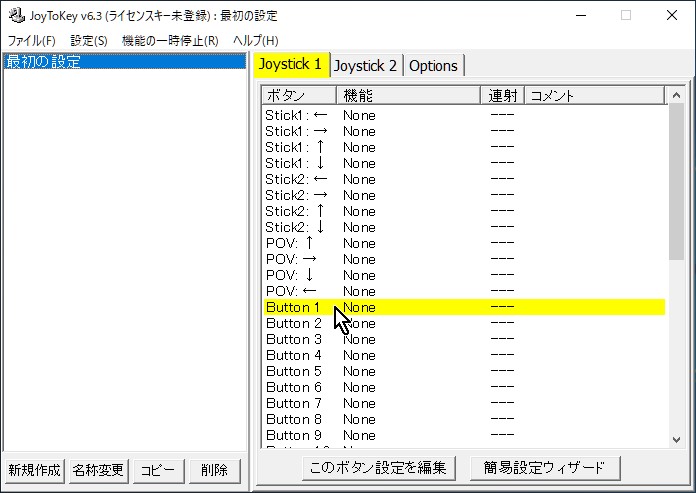Switch to the Options tab
The height and width of the screenshot is (493, 696).
tap(433, 66)
